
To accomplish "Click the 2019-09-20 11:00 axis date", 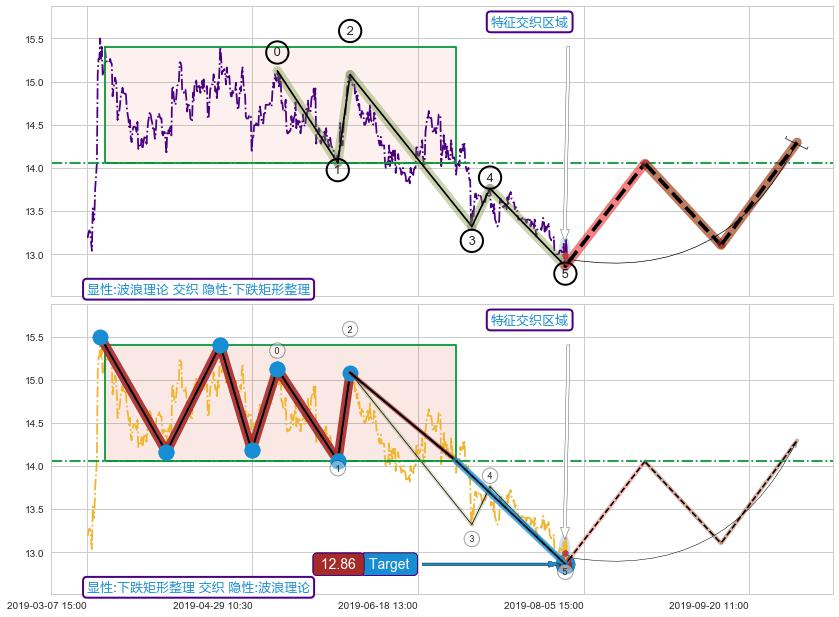I will (x=708, y=606).
